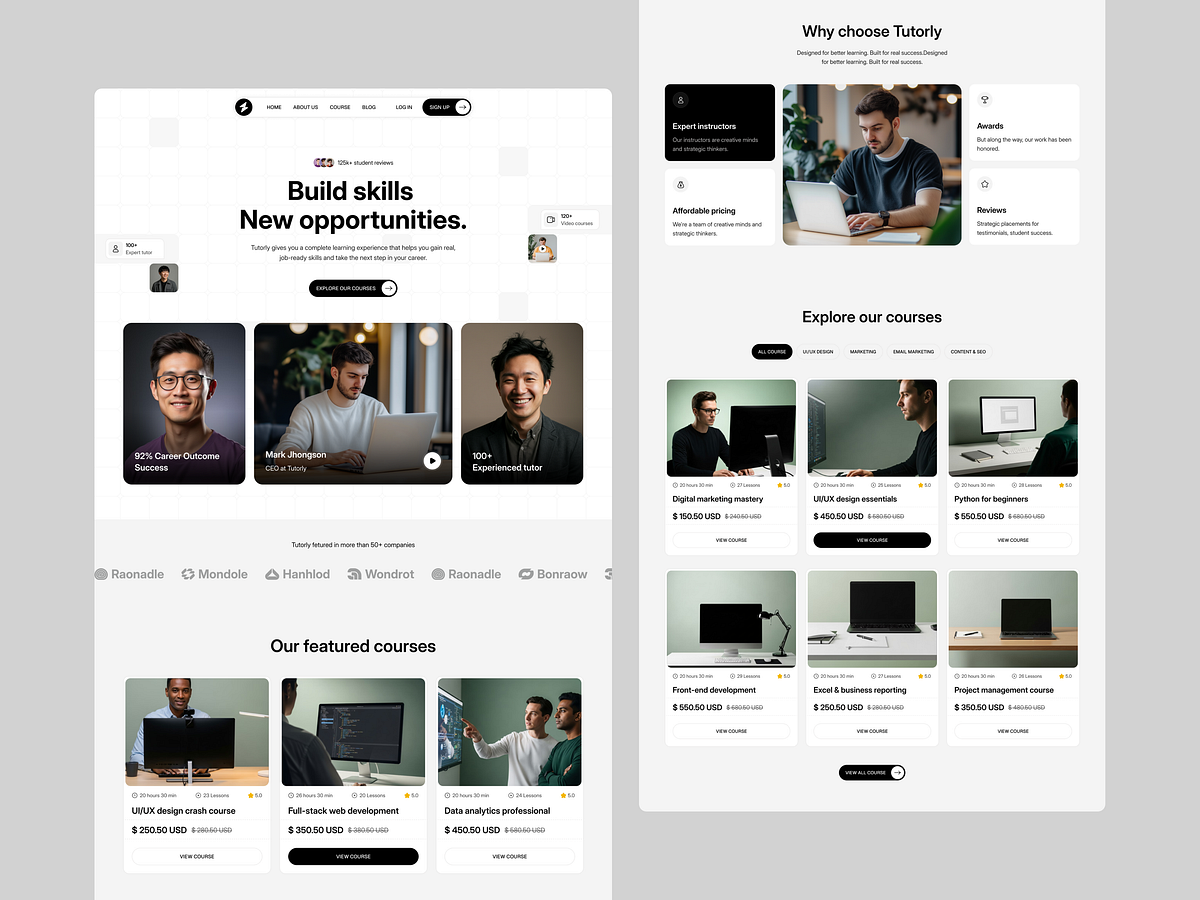Click VIEW COURSE for Python for beginners
The width and height of the screenshot is (1200, 900).
(x=1012, y=539)
